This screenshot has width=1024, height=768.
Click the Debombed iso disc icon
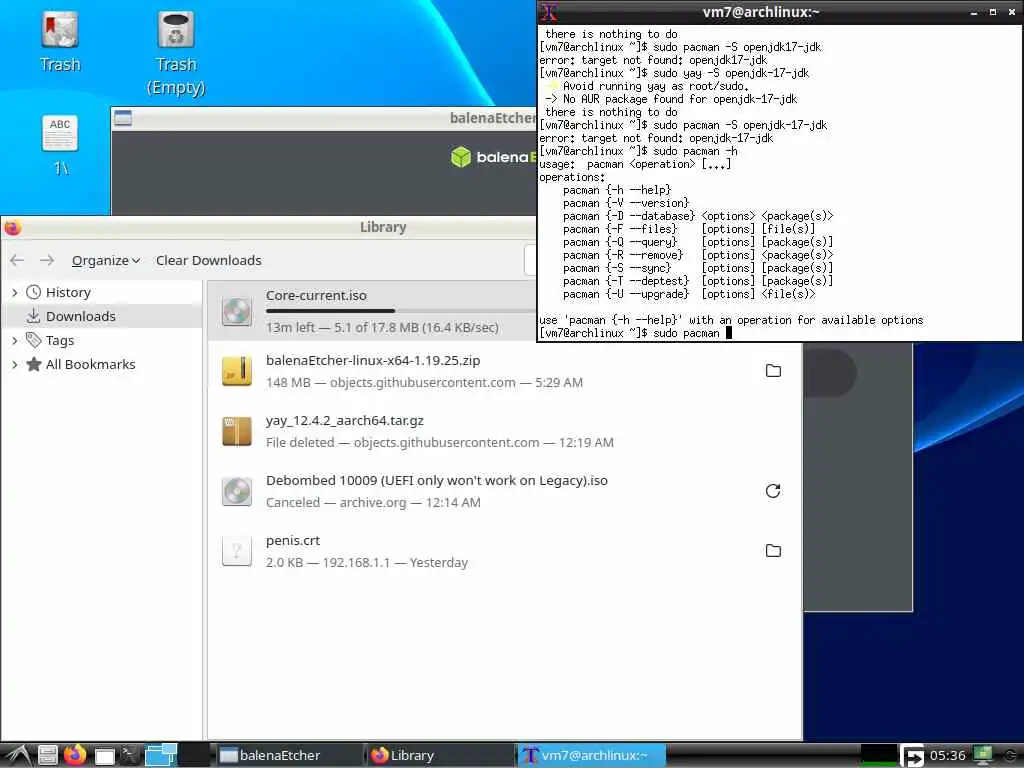236,491
